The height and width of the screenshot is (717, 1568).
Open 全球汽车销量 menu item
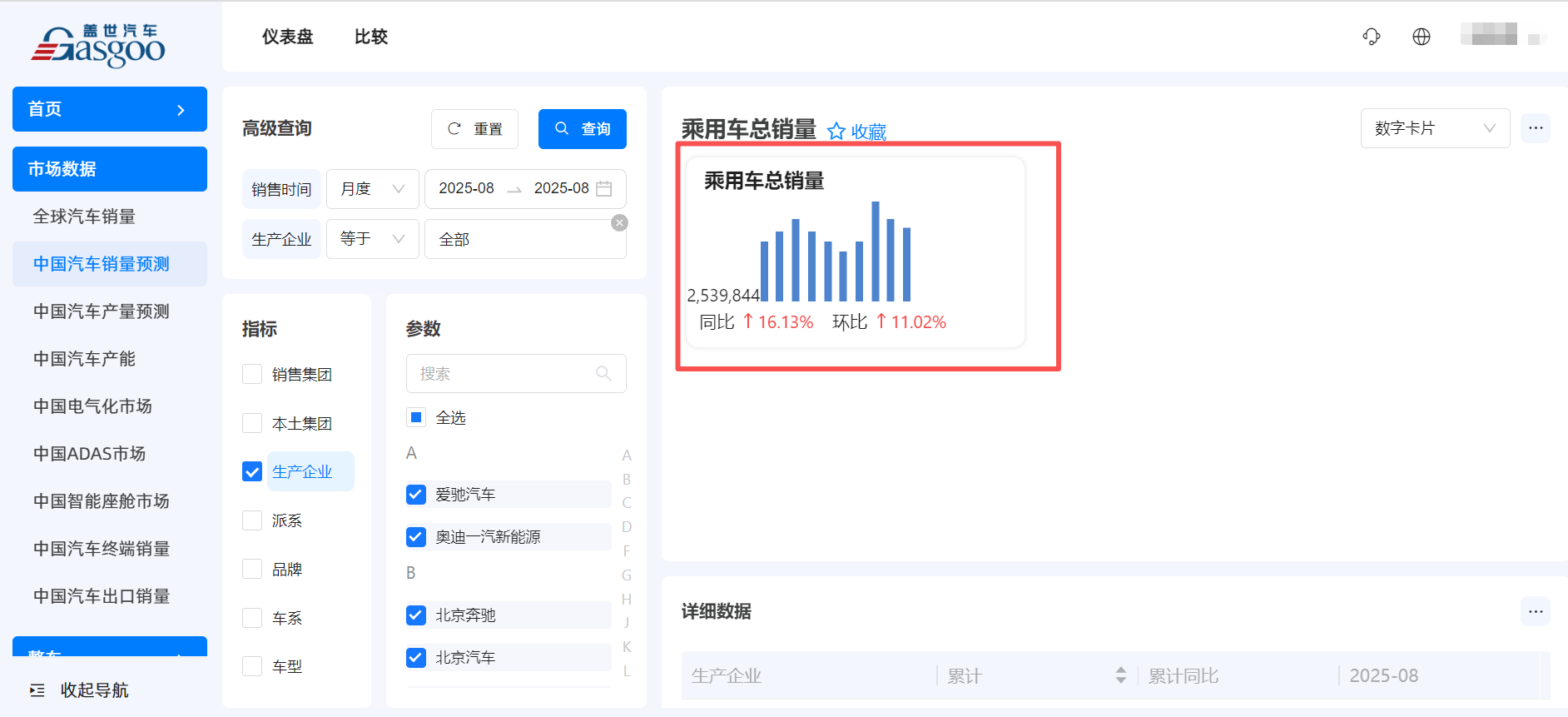coord(110,217)
